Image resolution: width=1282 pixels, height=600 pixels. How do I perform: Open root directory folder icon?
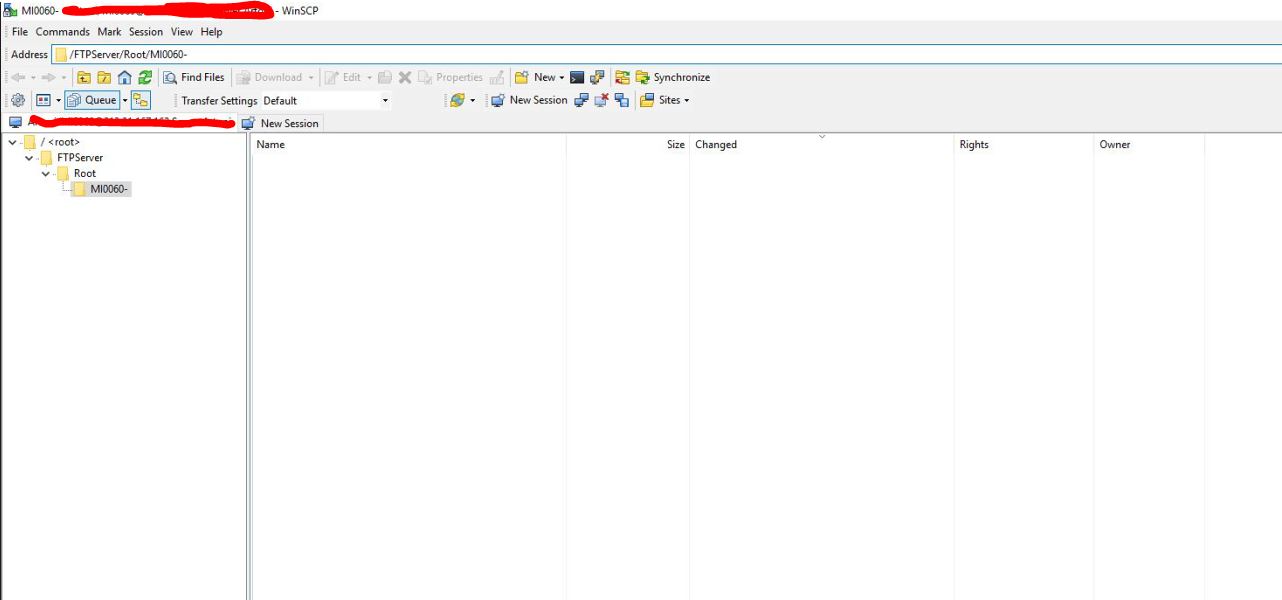point(104,77)
